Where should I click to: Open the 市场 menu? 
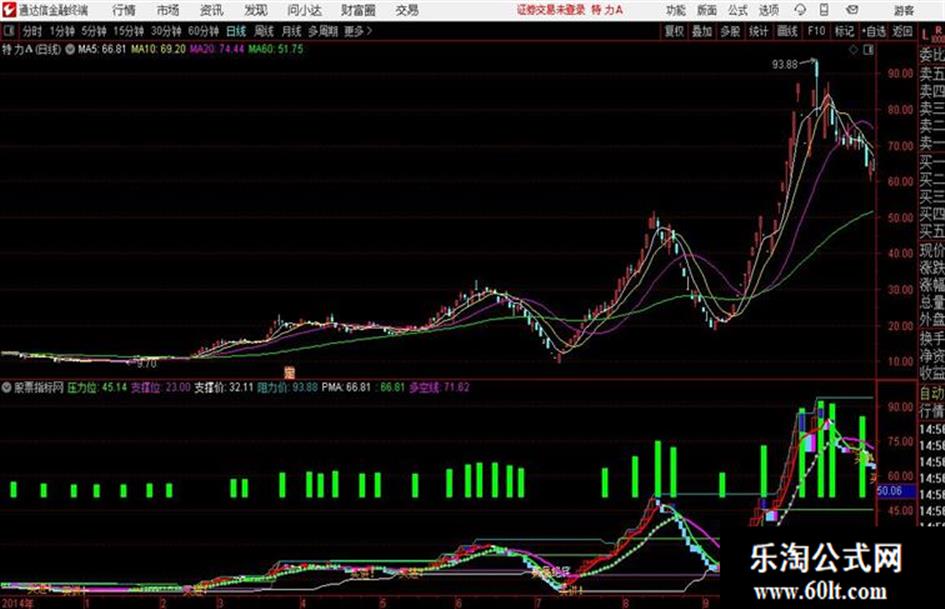(168, 10)
